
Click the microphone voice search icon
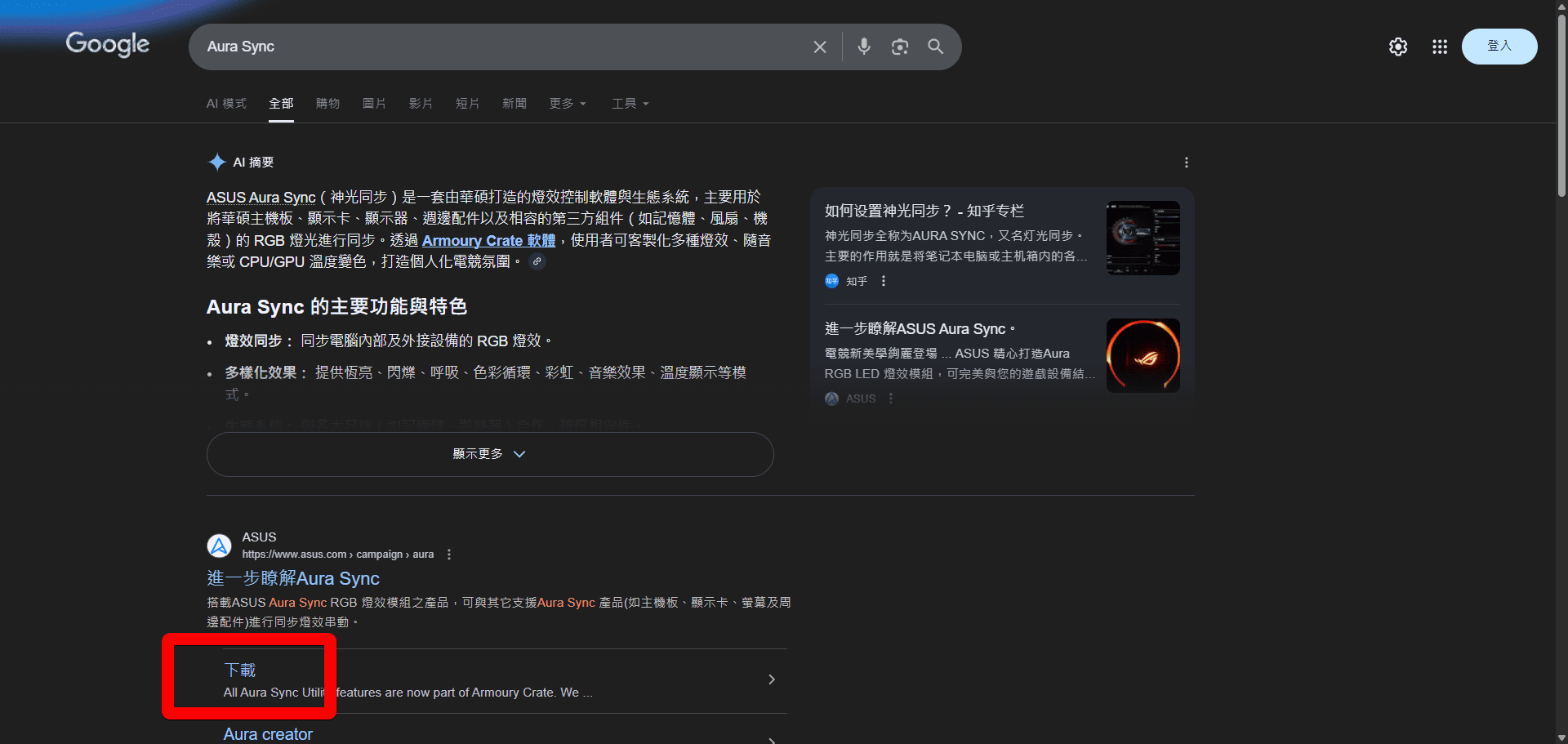864,47
